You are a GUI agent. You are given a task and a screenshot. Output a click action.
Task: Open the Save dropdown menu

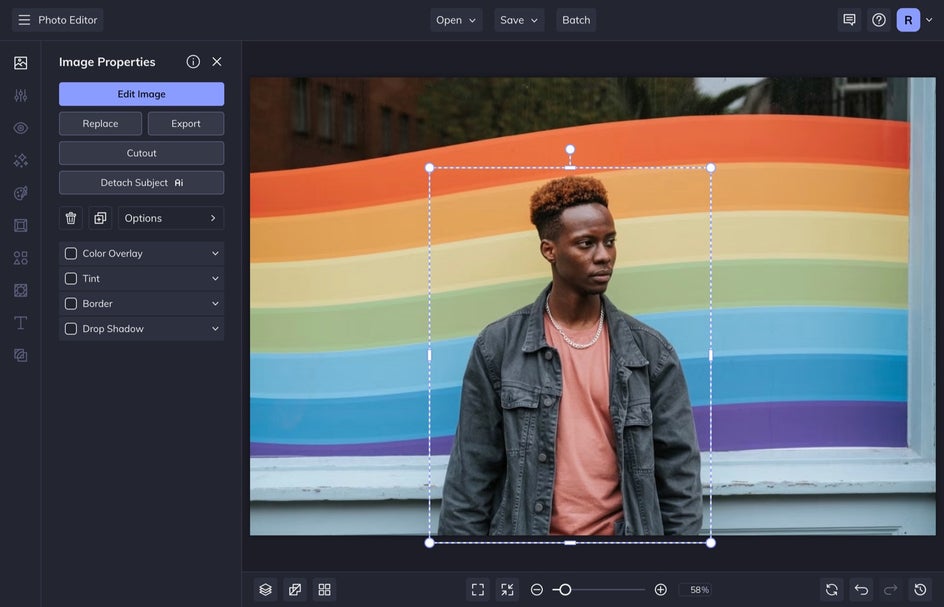pyautogui.click(x=519, y=20)
